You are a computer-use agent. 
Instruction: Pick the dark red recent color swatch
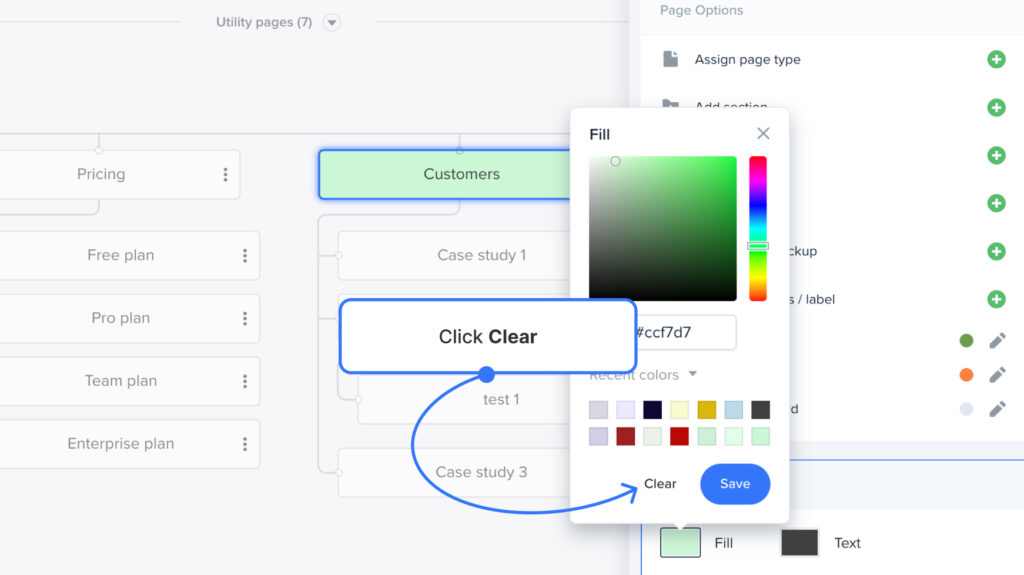(x=625, y=436)
